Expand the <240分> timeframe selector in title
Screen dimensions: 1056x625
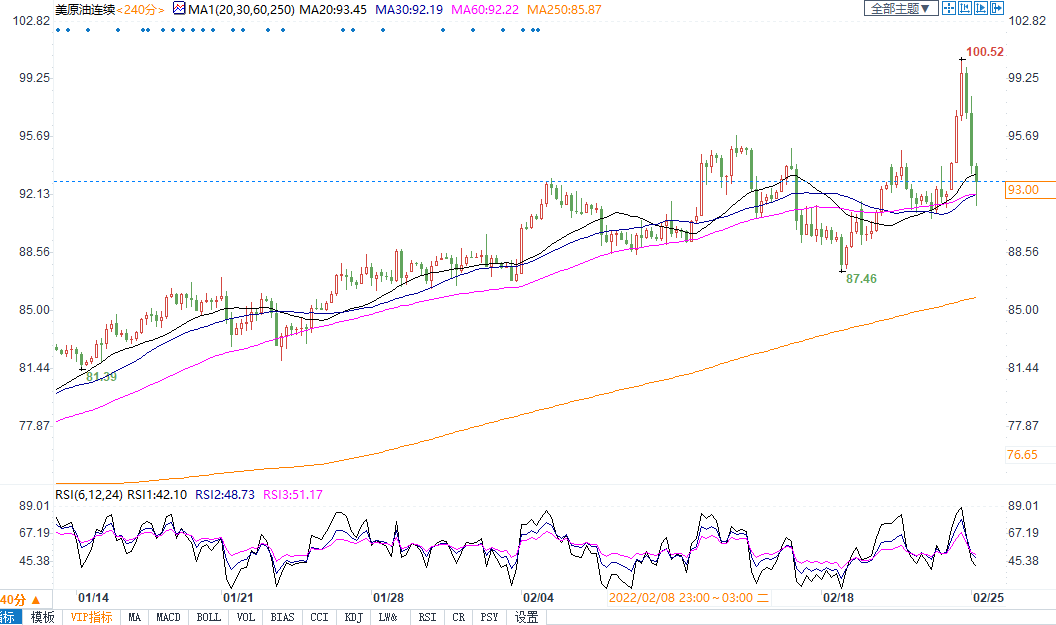(141, 9)
